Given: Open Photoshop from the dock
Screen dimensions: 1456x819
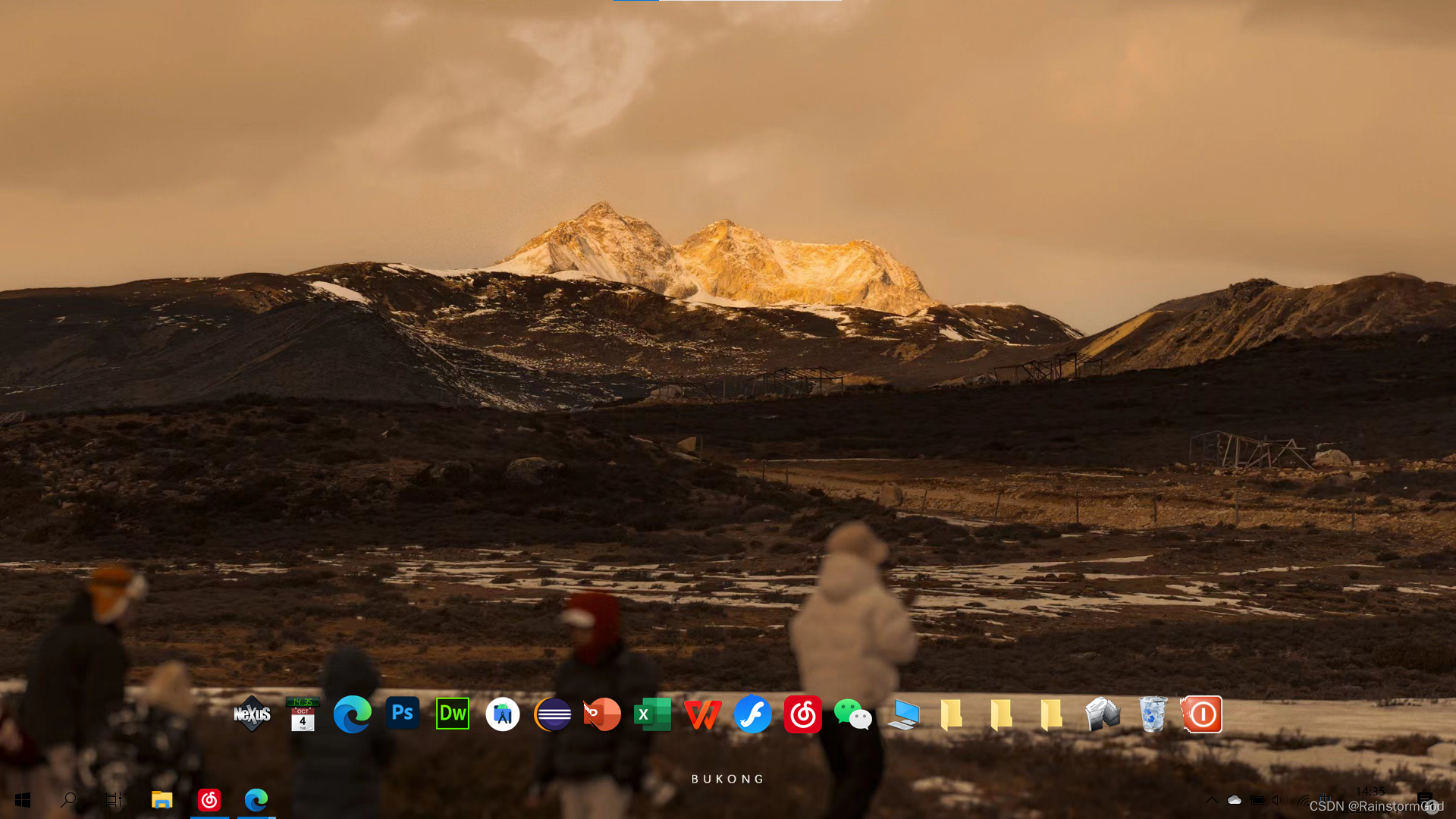Looking at the screenshot, I should (x=403, y=714).
